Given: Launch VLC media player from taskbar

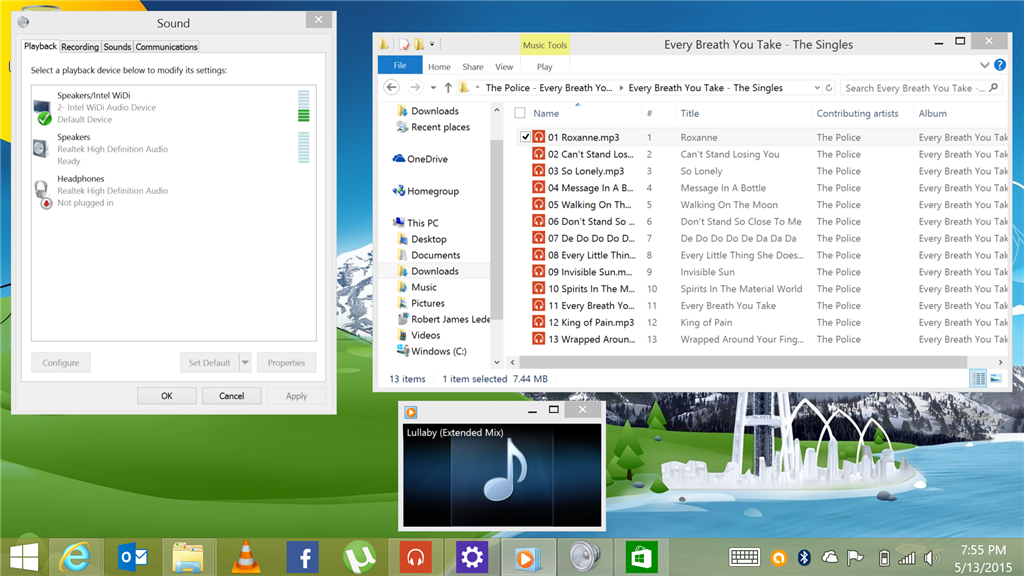Looking at the screenshot, I should click(x=246, y=558).
